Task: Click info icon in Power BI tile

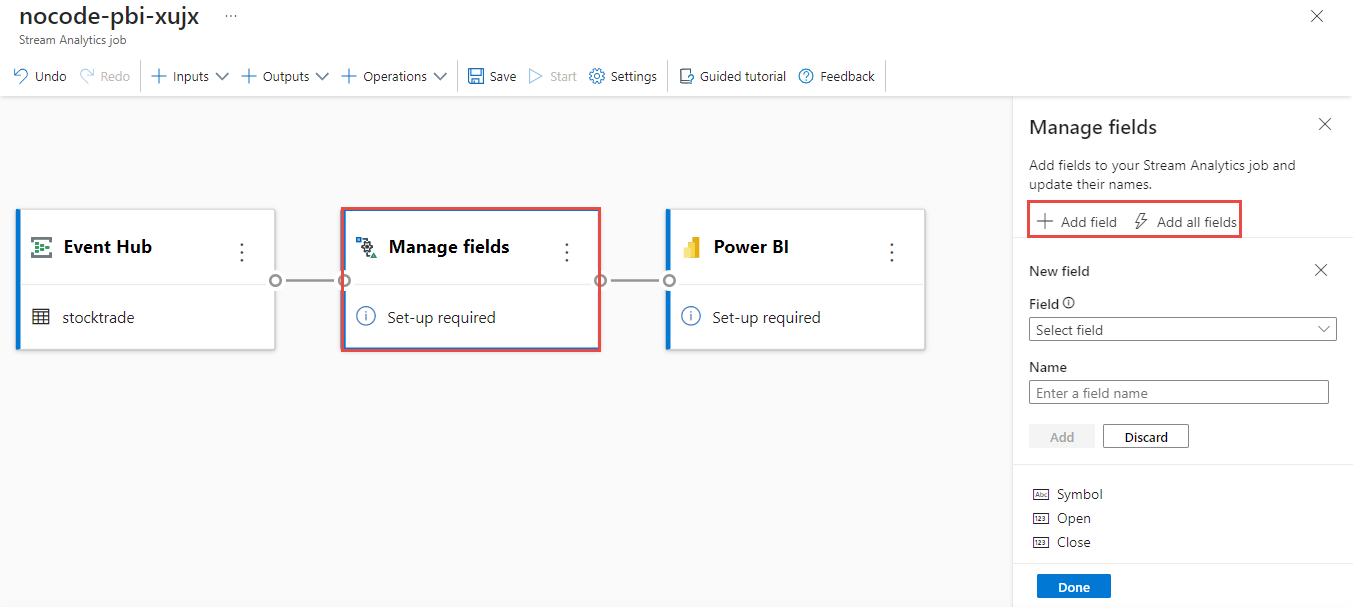Action: [691, 317]
